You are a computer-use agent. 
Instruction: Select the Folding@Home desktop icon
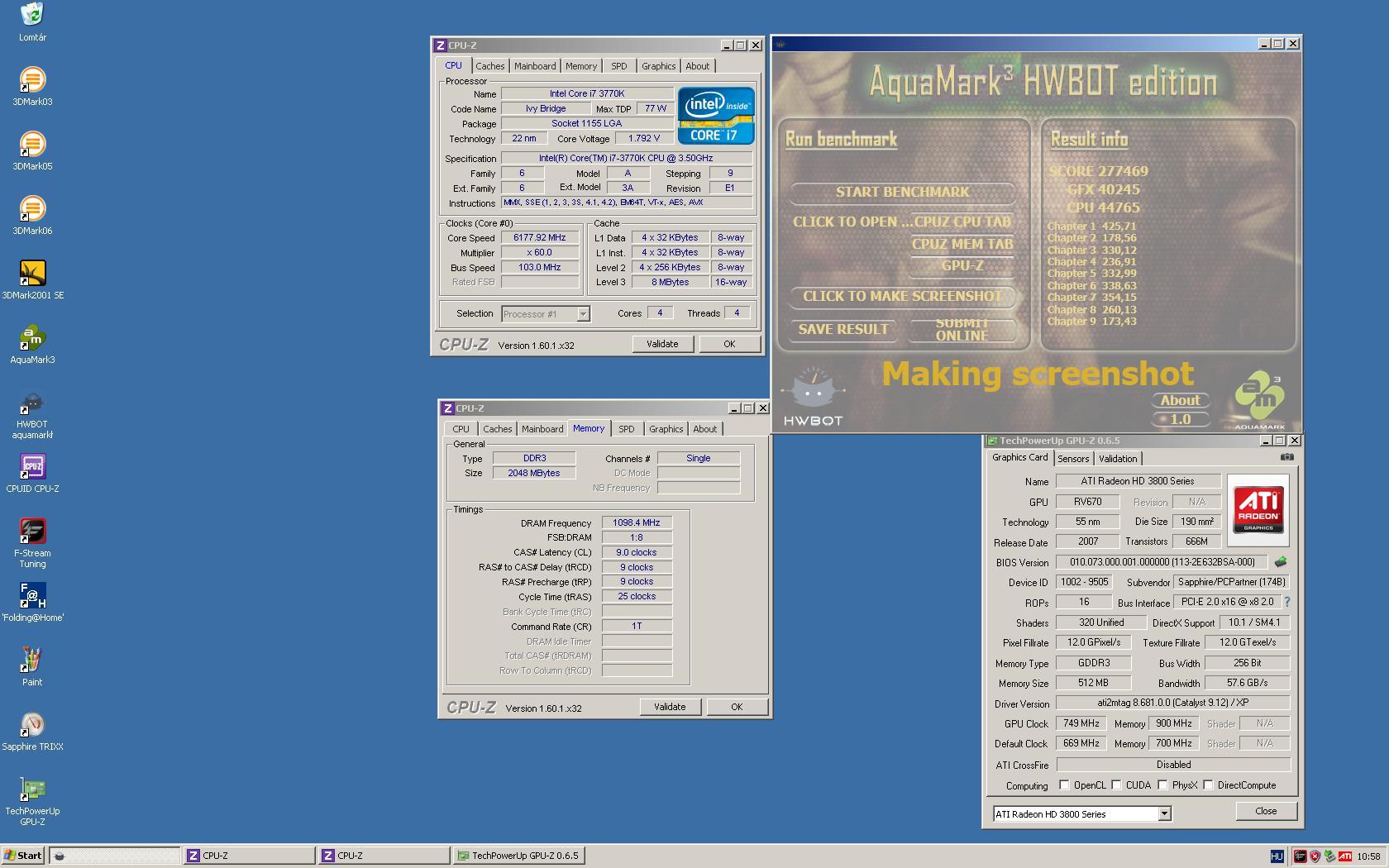point(32,603)
